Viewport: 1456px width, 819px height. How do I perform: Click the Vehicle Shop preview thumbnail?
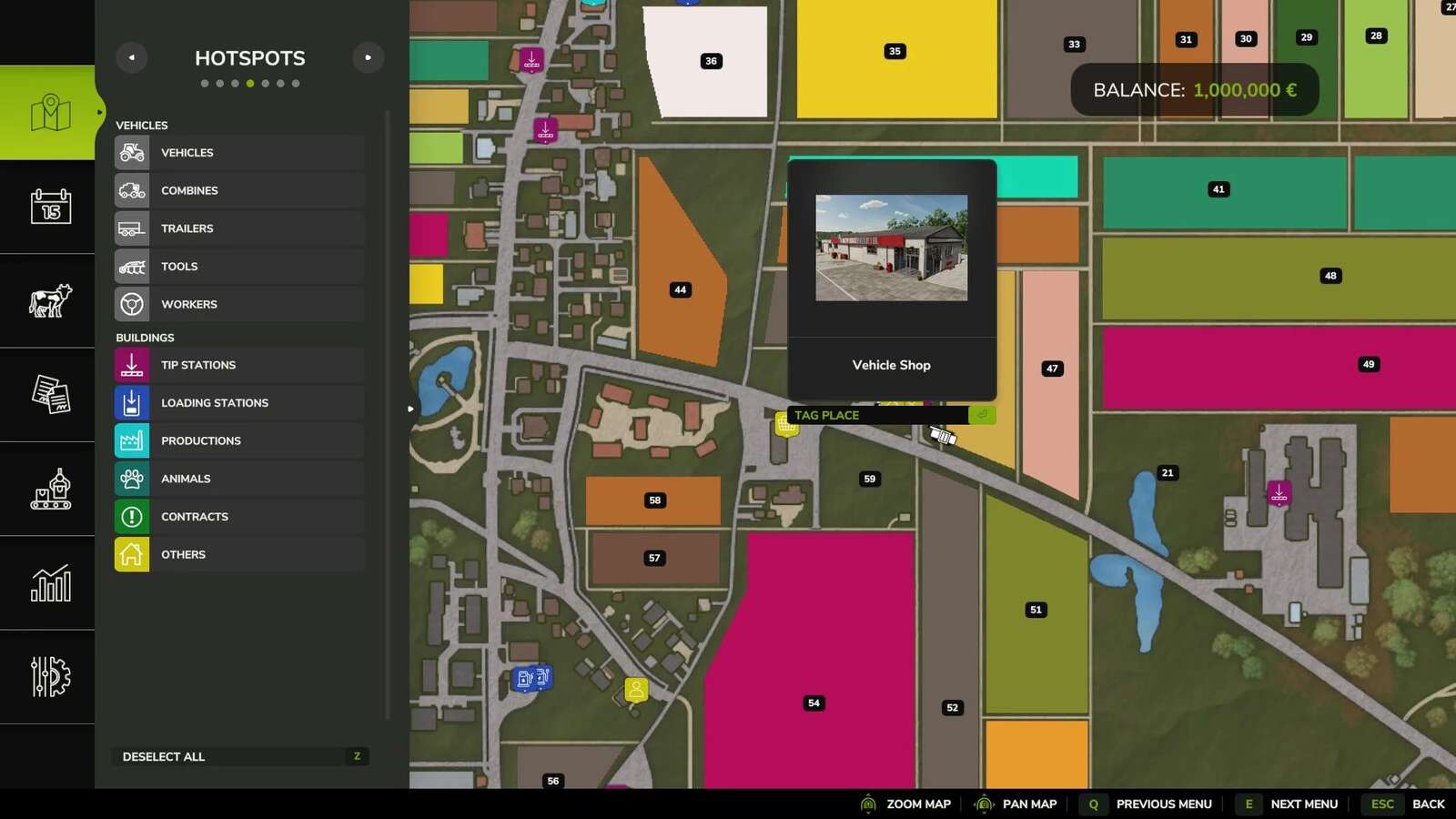pyautogui.click(x=891, y=248)
